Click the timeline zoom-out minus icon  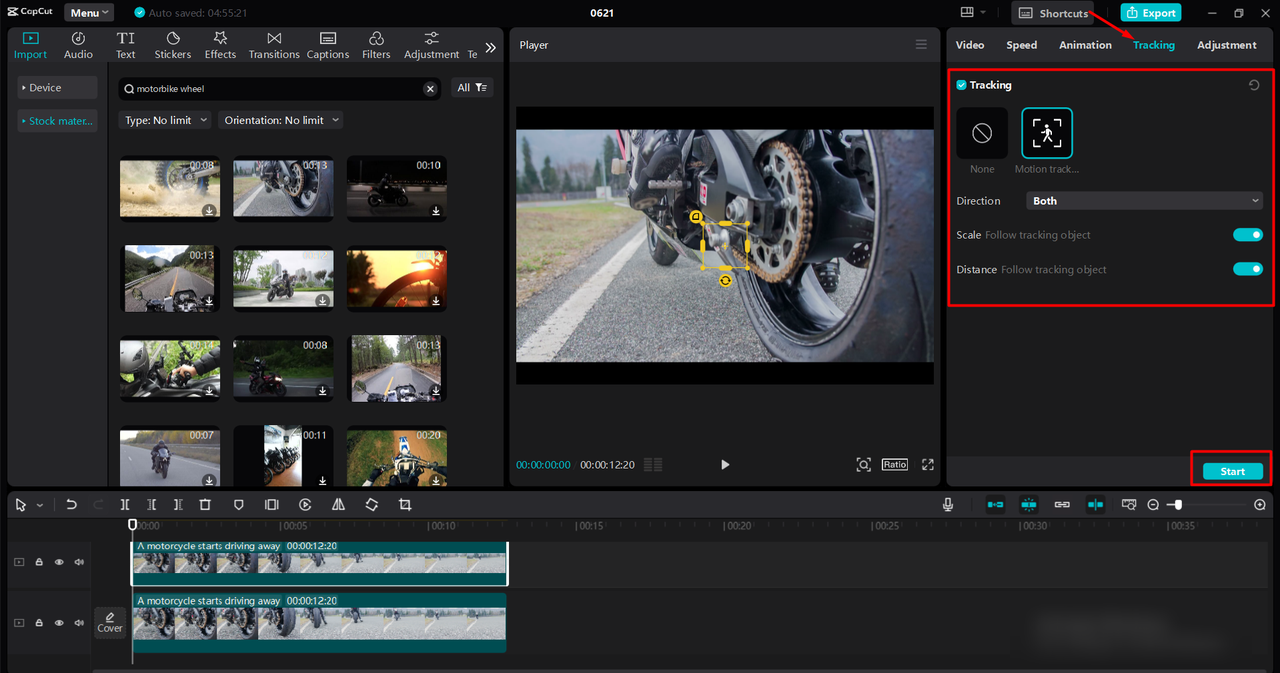coord(1153,505)
